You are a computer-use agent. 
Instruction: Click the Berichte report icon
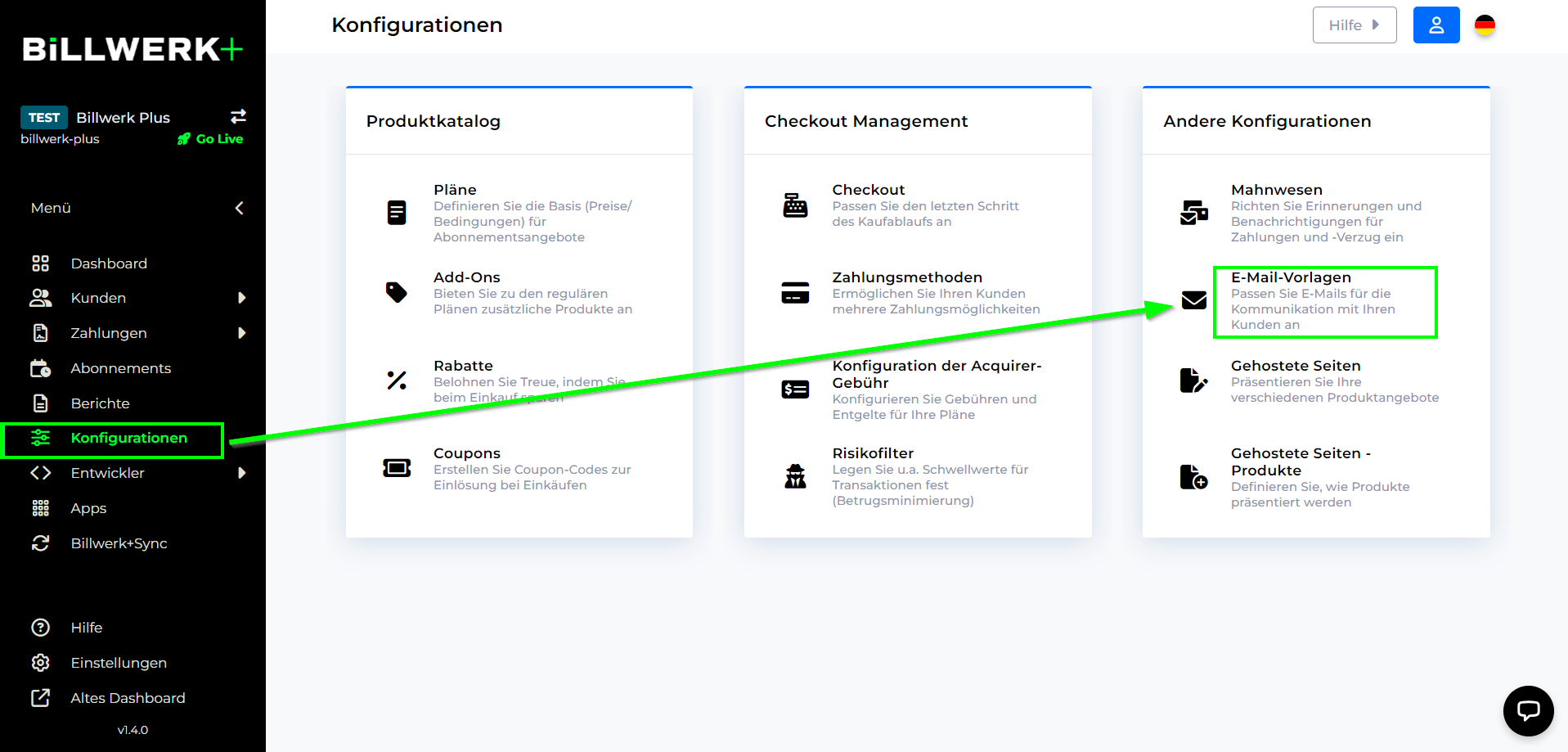pyautogui.click(x=40, y=403)
